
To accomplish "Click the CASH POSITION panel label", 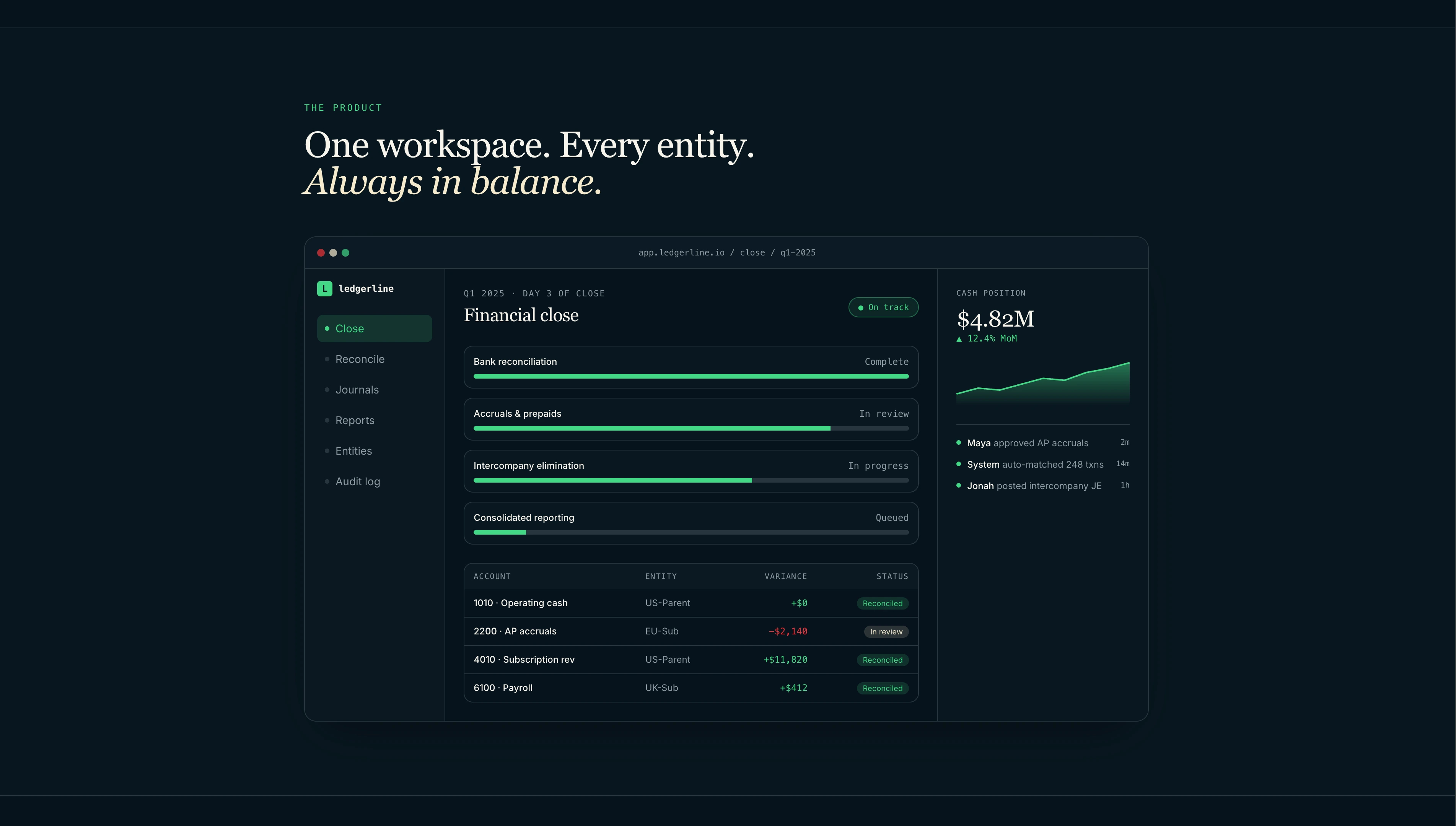I will 991,293.
